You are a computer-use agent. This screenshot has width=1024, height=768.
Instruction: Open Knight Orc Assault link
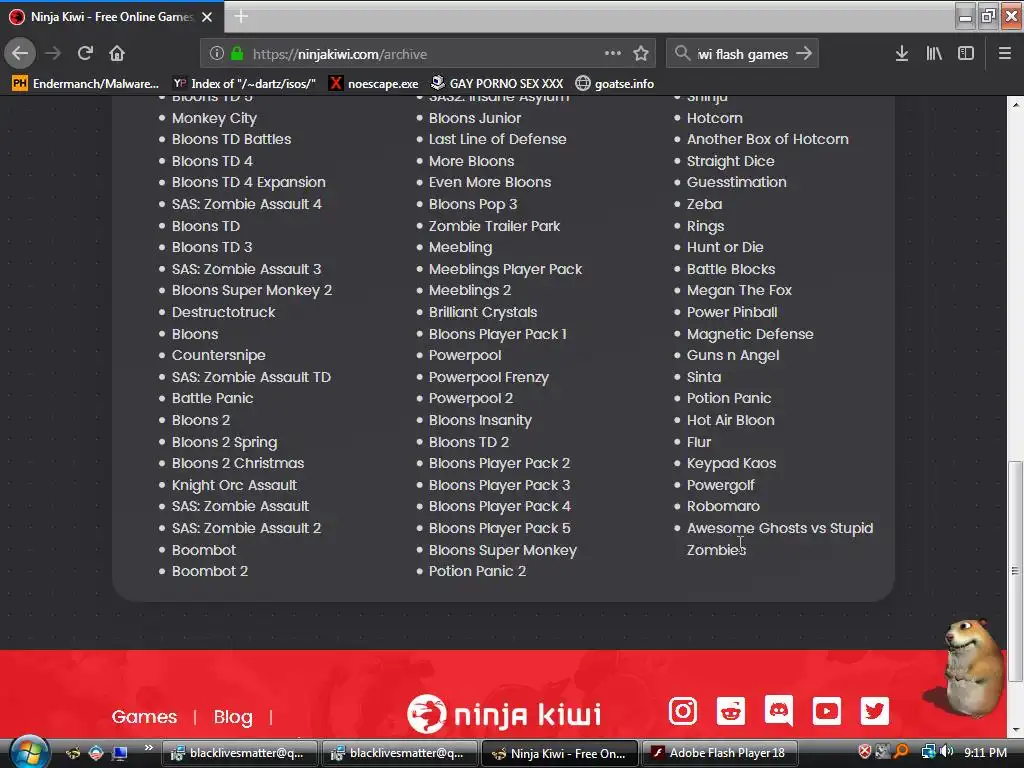click(x=234, y=485)
